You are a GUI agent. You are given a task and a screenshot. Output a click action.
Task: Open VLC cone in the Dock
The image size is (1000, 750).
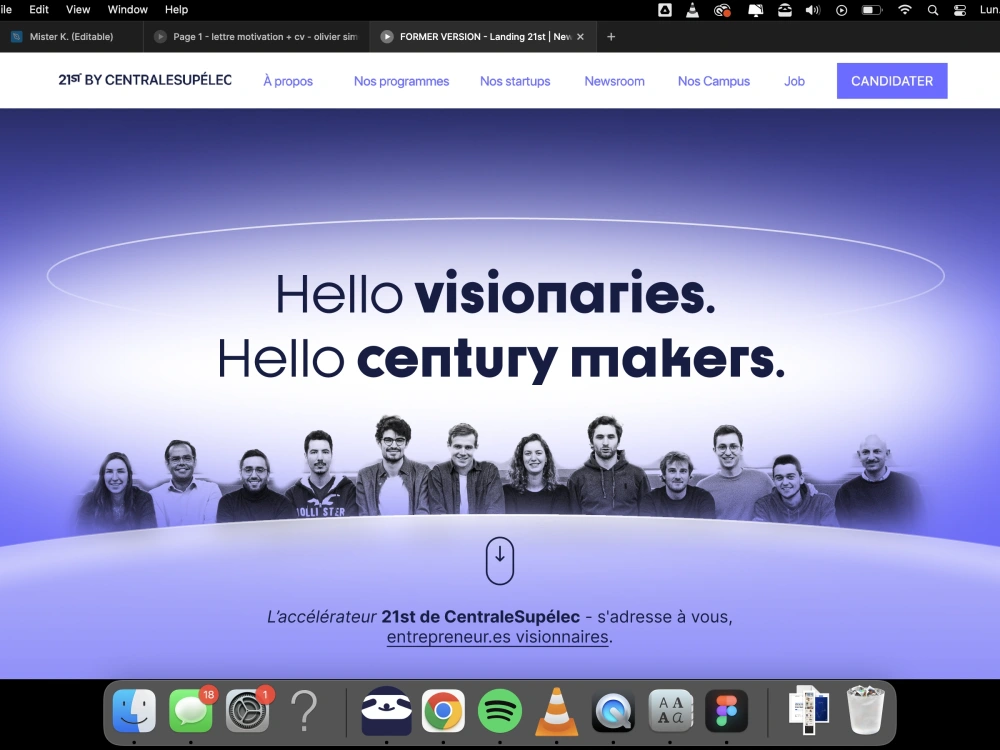(557, 710)
